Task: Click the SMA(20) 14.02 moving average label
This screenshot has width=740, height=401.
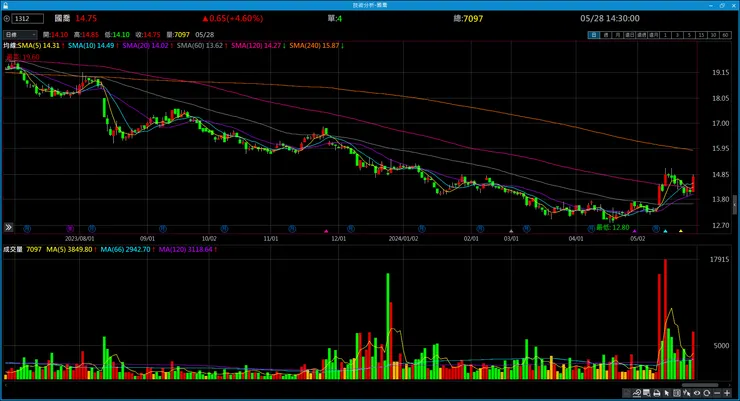Action: [145, 45]
